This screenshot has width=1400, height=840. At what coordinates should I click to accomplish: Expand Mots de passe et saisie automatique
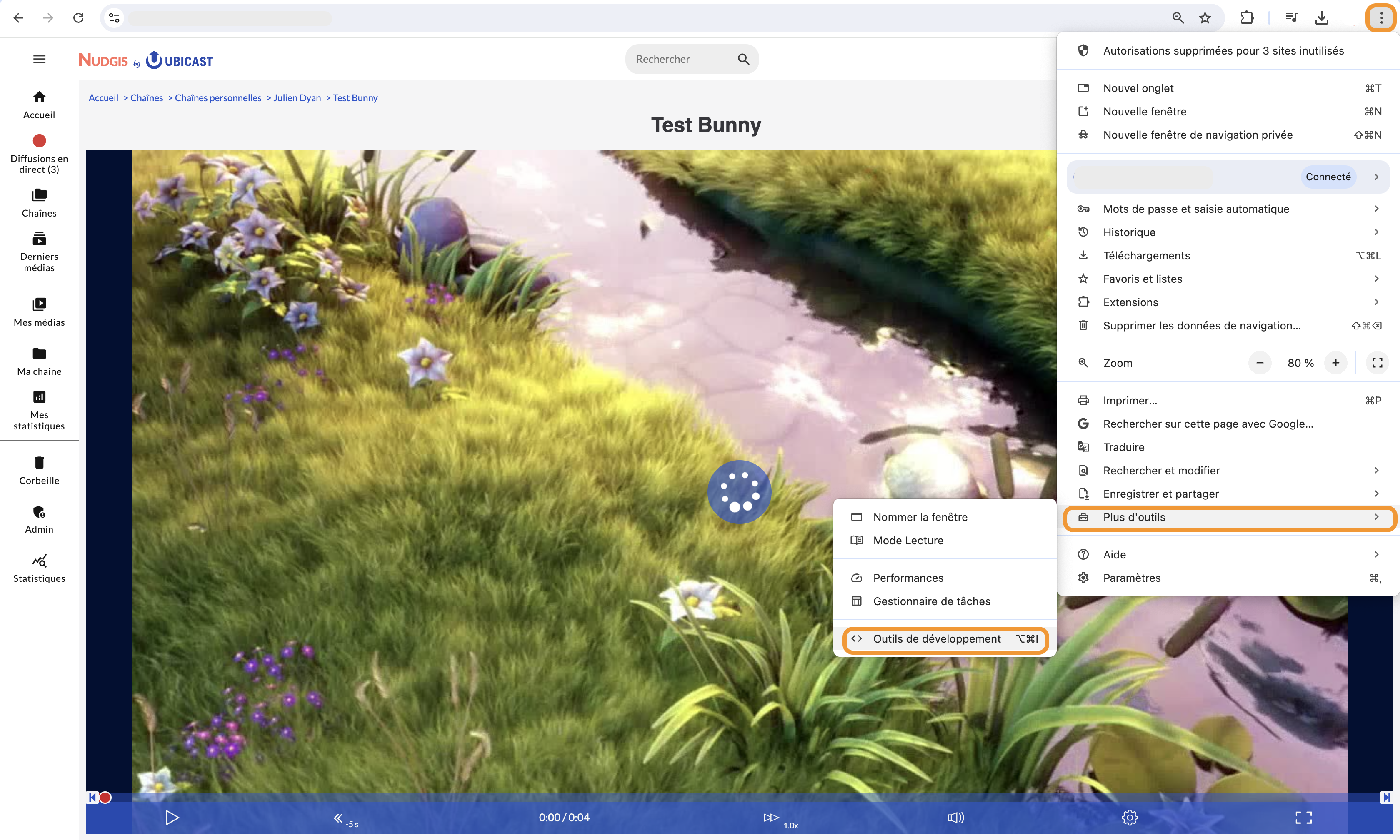pyautogui.click(x=1228, y=209)
